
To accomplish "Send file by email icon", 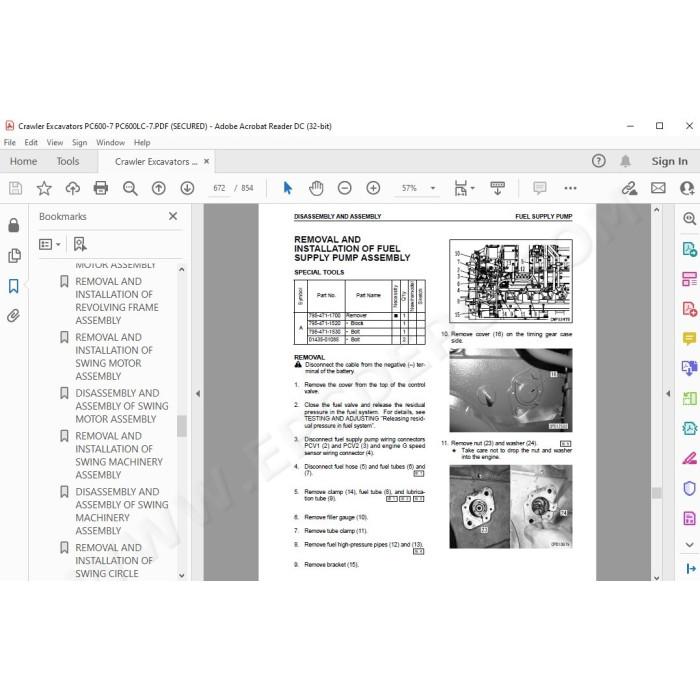I will pos(658,188).
